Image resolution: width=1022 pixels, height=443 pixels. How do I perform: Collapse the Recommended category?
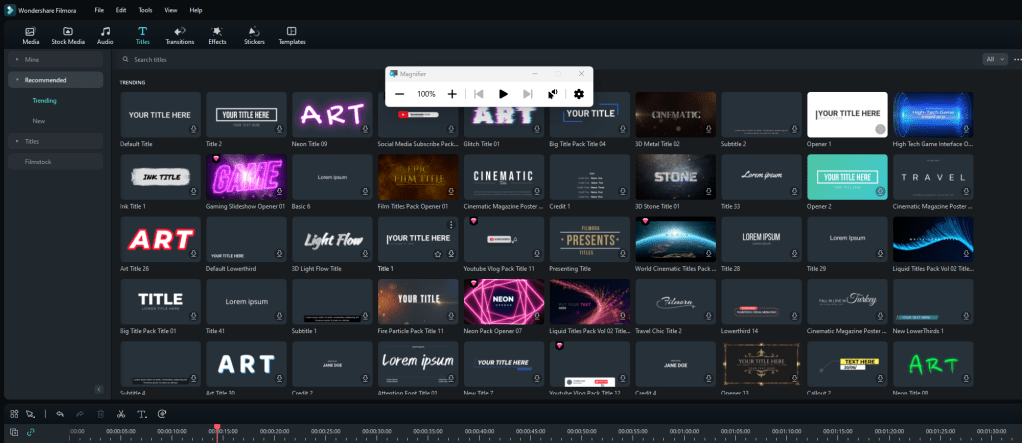pyautogui.click(x=55, y=80)
